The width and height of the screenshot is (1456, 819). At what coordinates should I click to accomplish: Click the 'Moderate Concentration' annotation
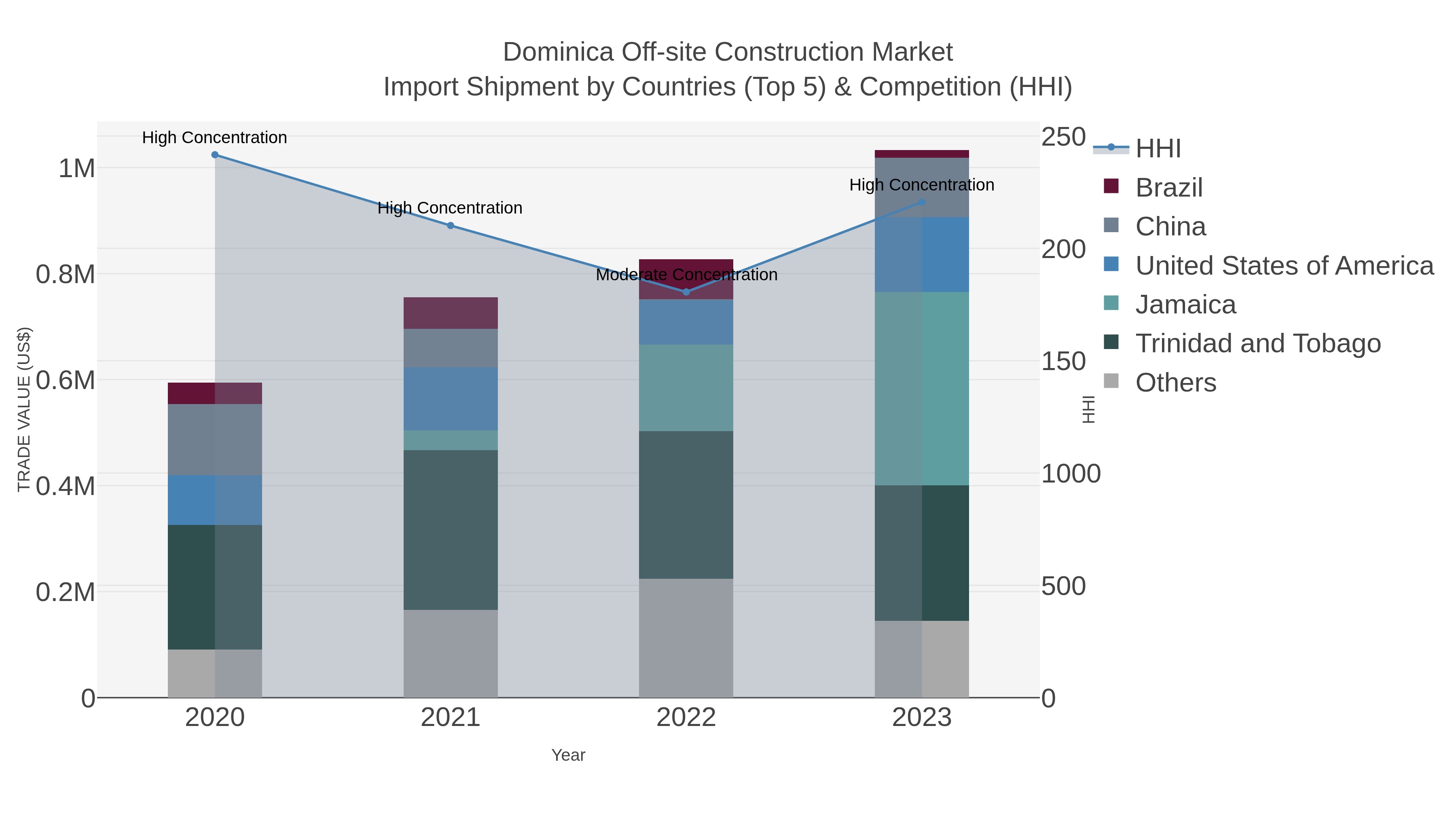(687, 275)
